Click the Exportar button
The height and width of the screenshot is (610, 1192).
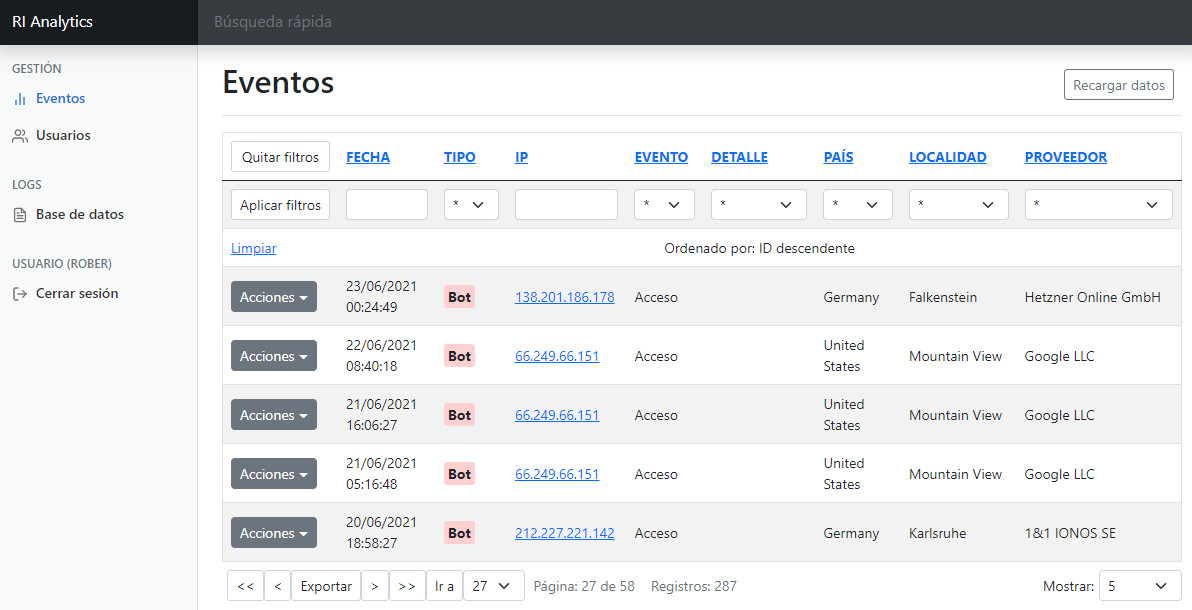pyautogui.click(x=326, y=586)
